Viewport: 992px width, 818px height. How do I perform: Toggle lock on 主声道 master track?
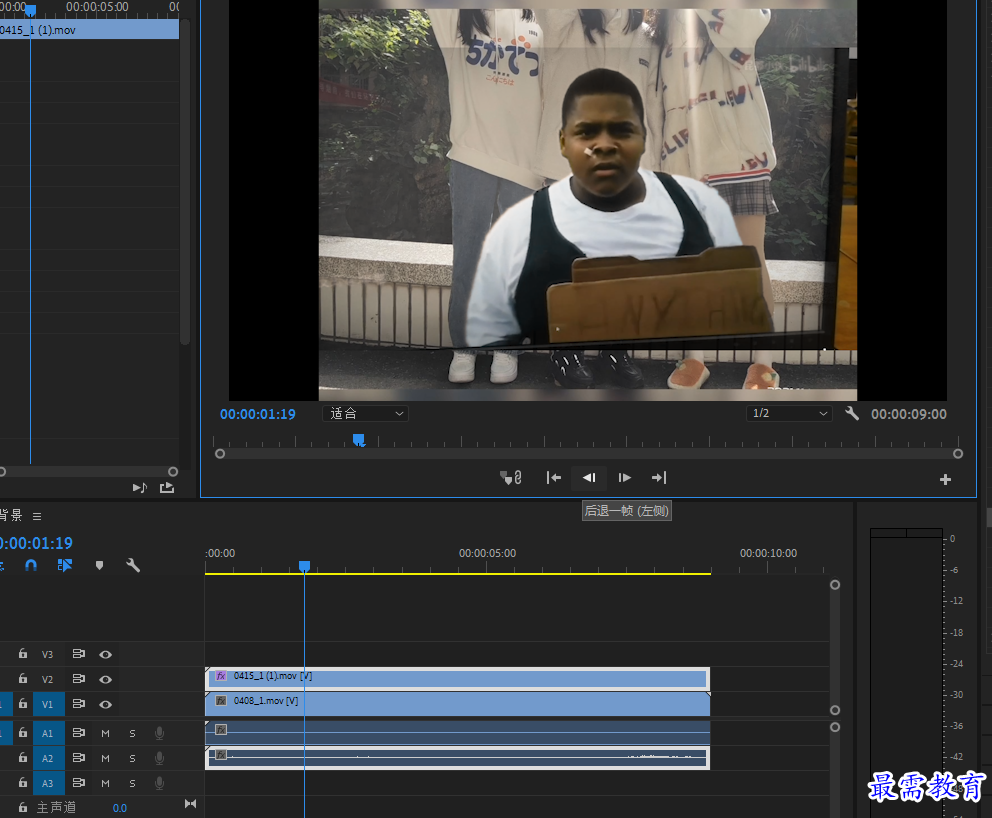point(23,807)
